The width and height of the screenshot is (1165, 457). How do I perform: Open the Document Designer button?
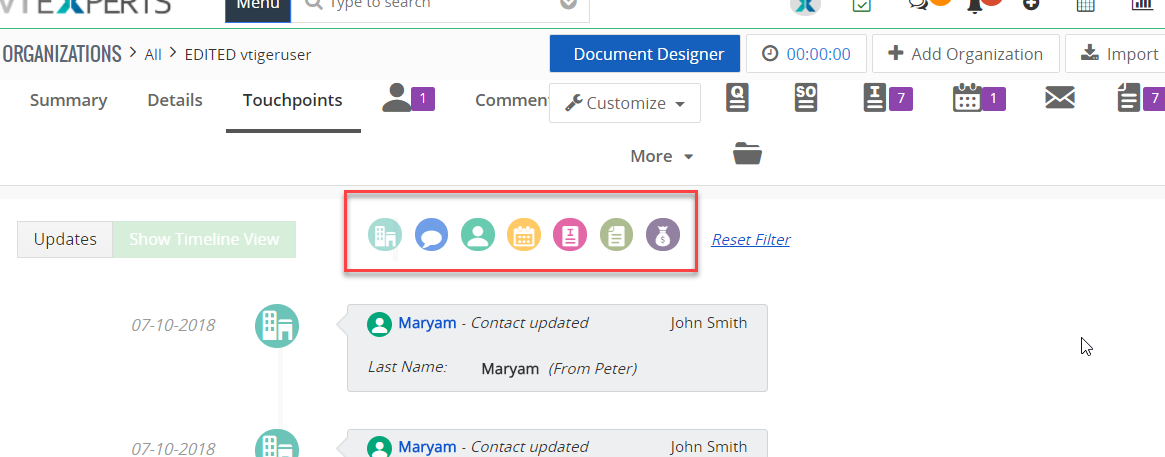pos(645,54)
